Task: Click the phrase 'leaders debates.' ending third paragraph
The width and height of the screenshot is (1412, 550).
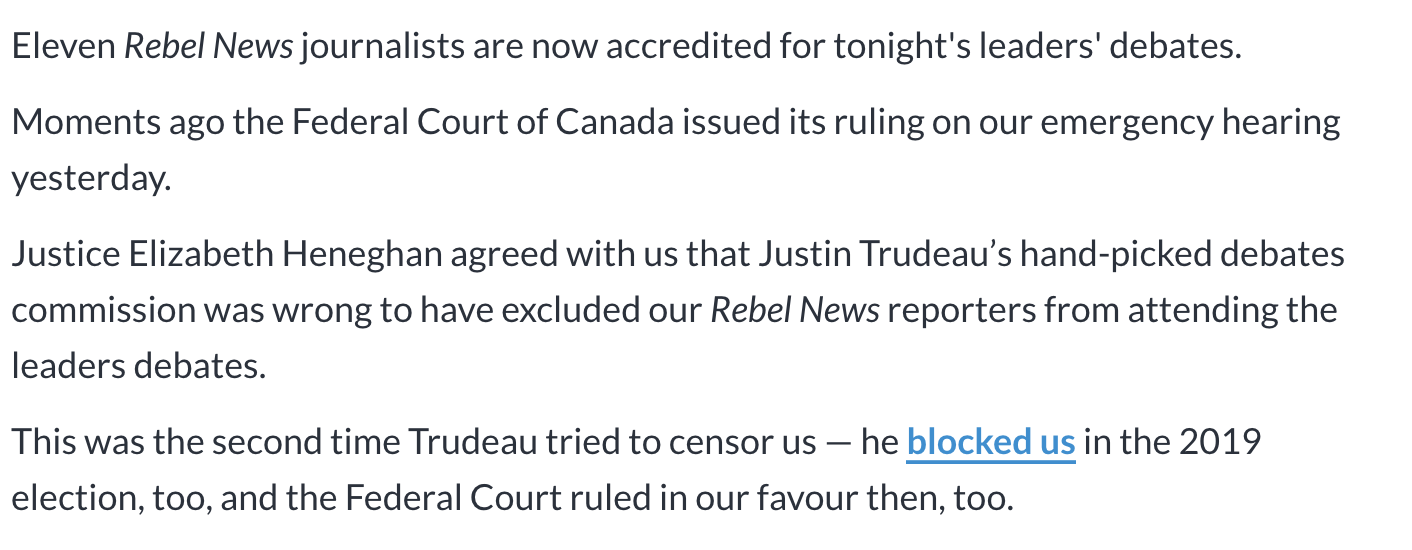Action: pos(139,366)
